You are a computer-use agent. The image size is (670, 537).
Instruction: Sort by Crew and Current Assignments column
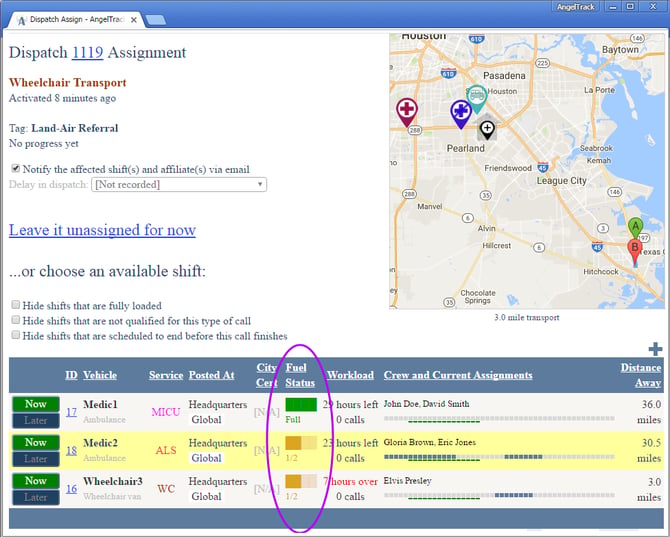point(458,375)
